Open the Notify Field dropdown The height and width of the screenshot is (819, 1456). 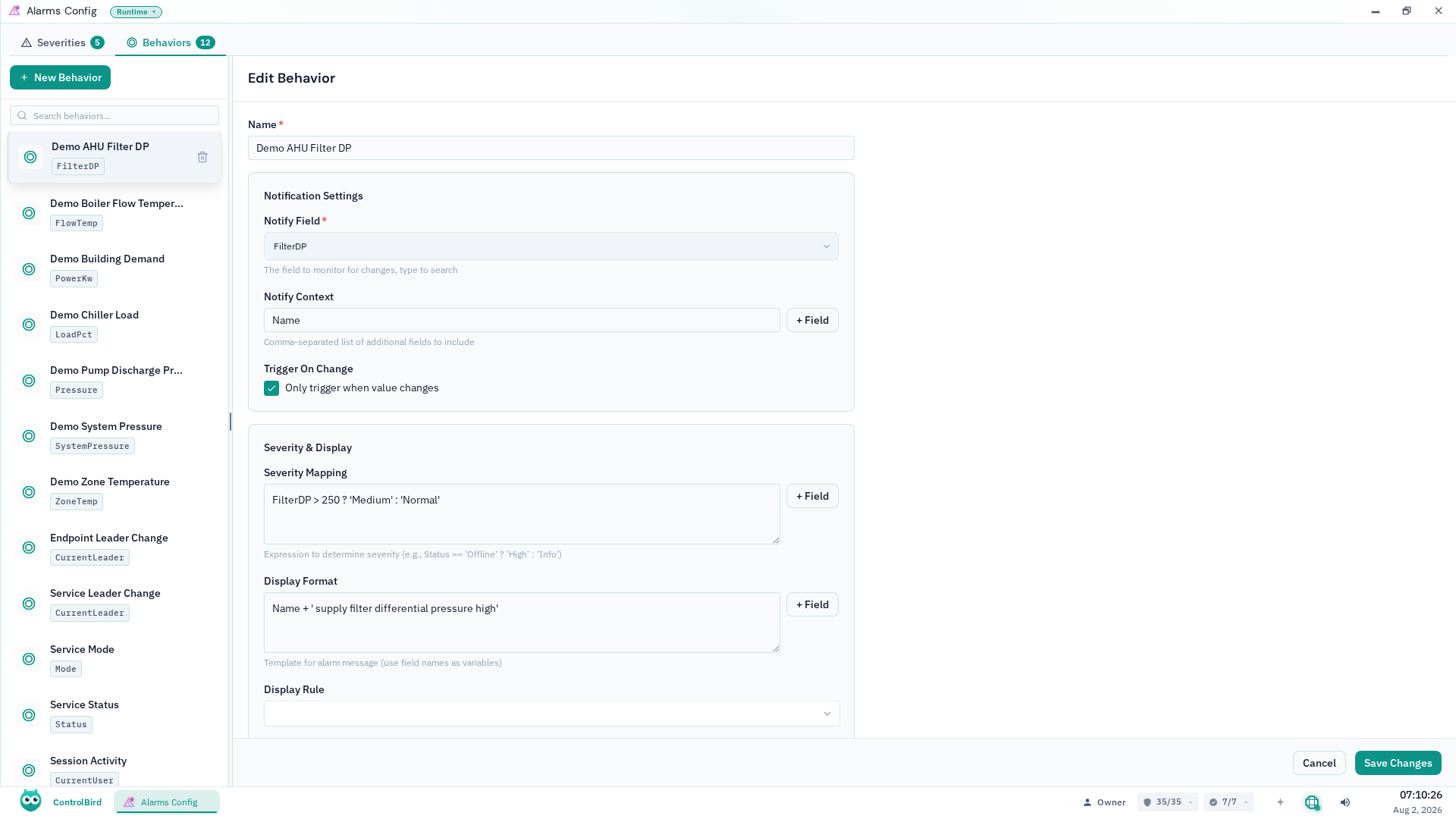point(551,246)
